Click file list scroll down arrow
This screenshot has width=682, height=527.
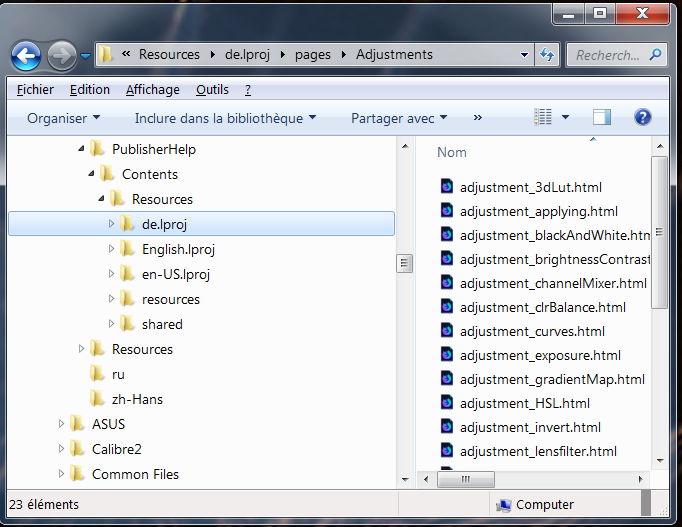click(660, 461)
